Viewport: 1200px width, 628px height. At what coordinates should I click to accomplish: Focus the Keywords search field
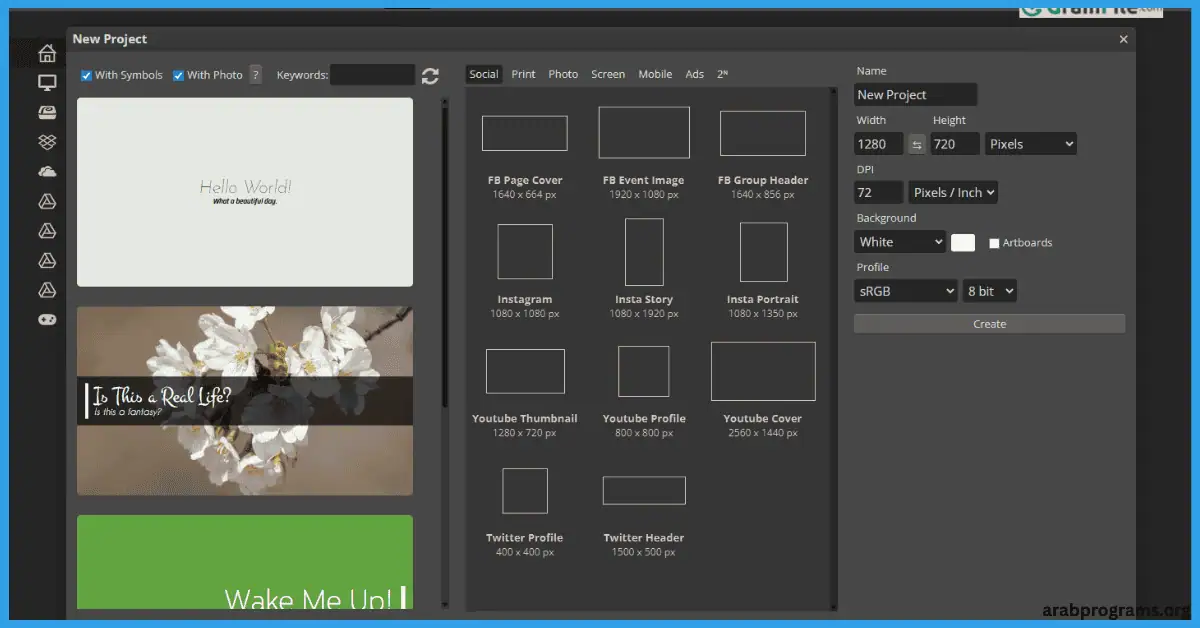tap(372, 75)
